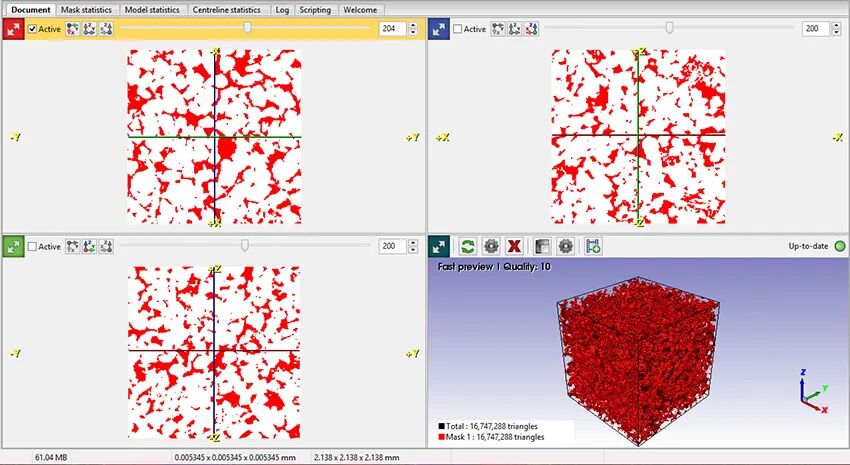Click add region icon in 3D toolbar
Screen dimensions: 850x465
coord(593,247)
